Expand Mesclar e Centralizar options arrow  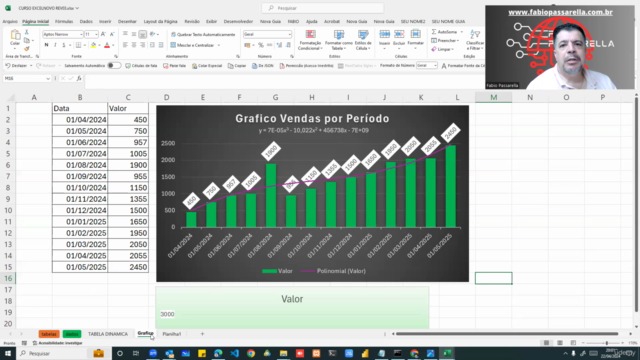point(219,45)
